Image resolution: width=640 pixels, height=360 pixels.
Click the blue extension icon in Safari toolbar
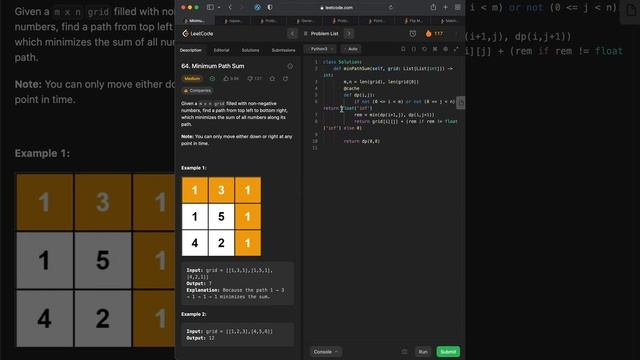257,7
